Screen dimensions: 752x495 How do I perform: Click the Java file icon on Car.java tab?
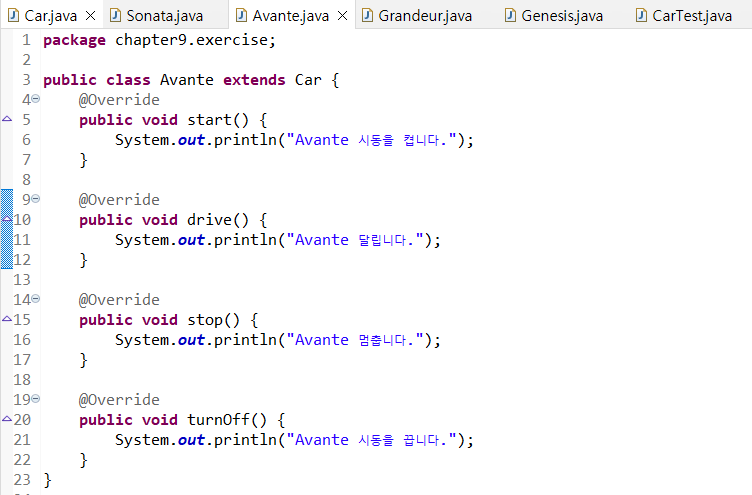[x=14, y=16]
